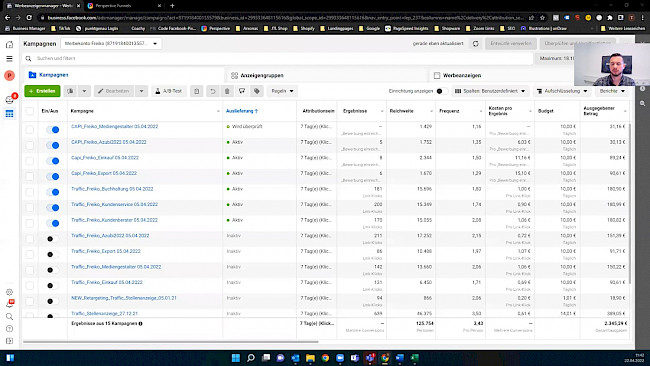Select the campaigns table grid icon in sidebar

pos(9,114)
